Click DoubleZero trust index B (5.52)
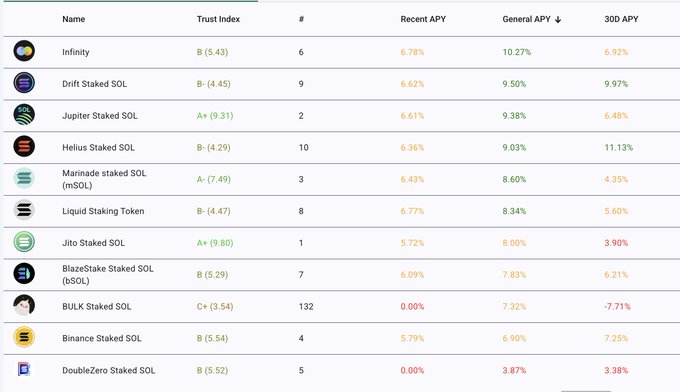The image size is (680, 392). 212,370
